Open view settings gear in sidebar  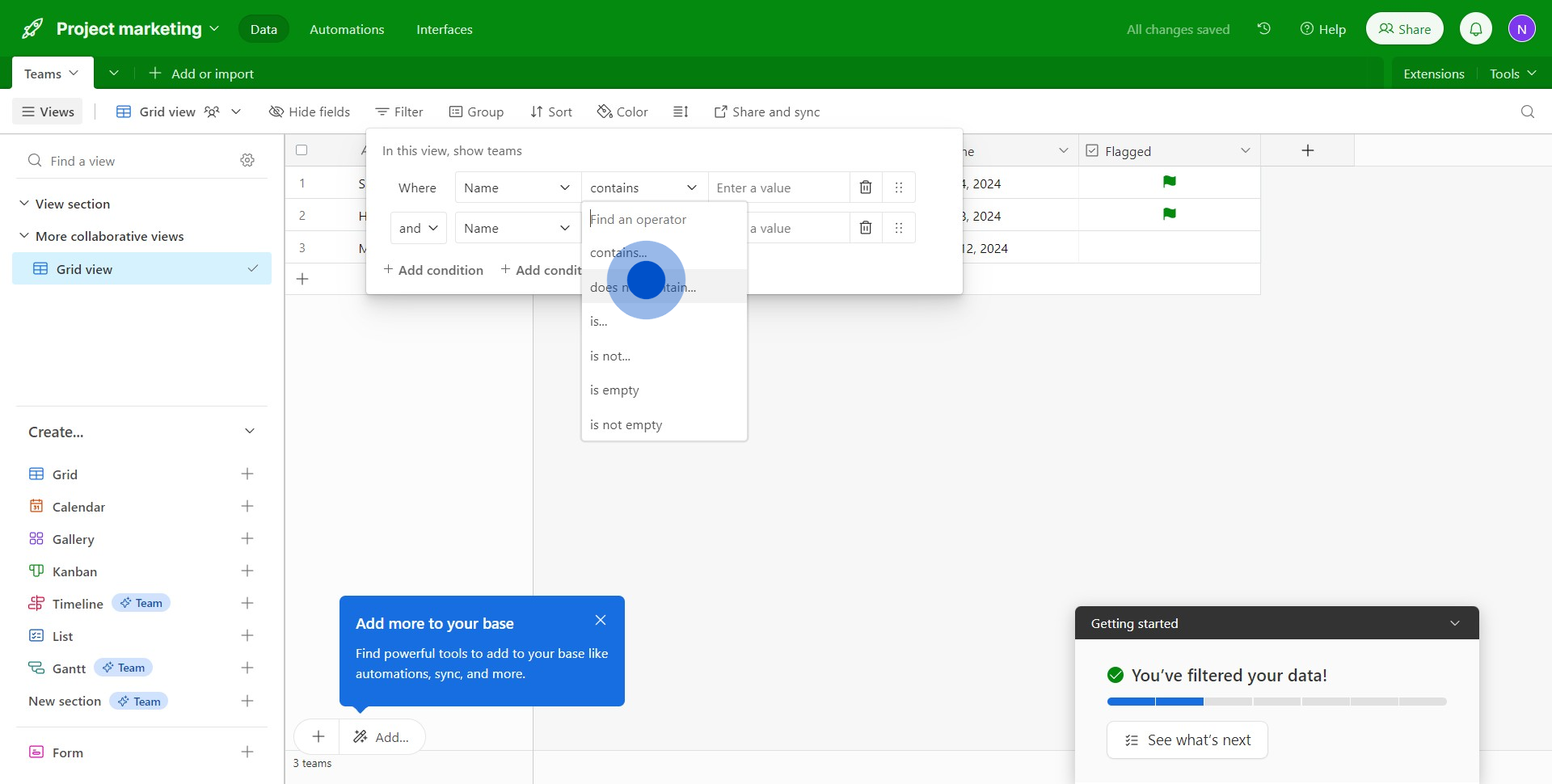(x=247, y=161)
